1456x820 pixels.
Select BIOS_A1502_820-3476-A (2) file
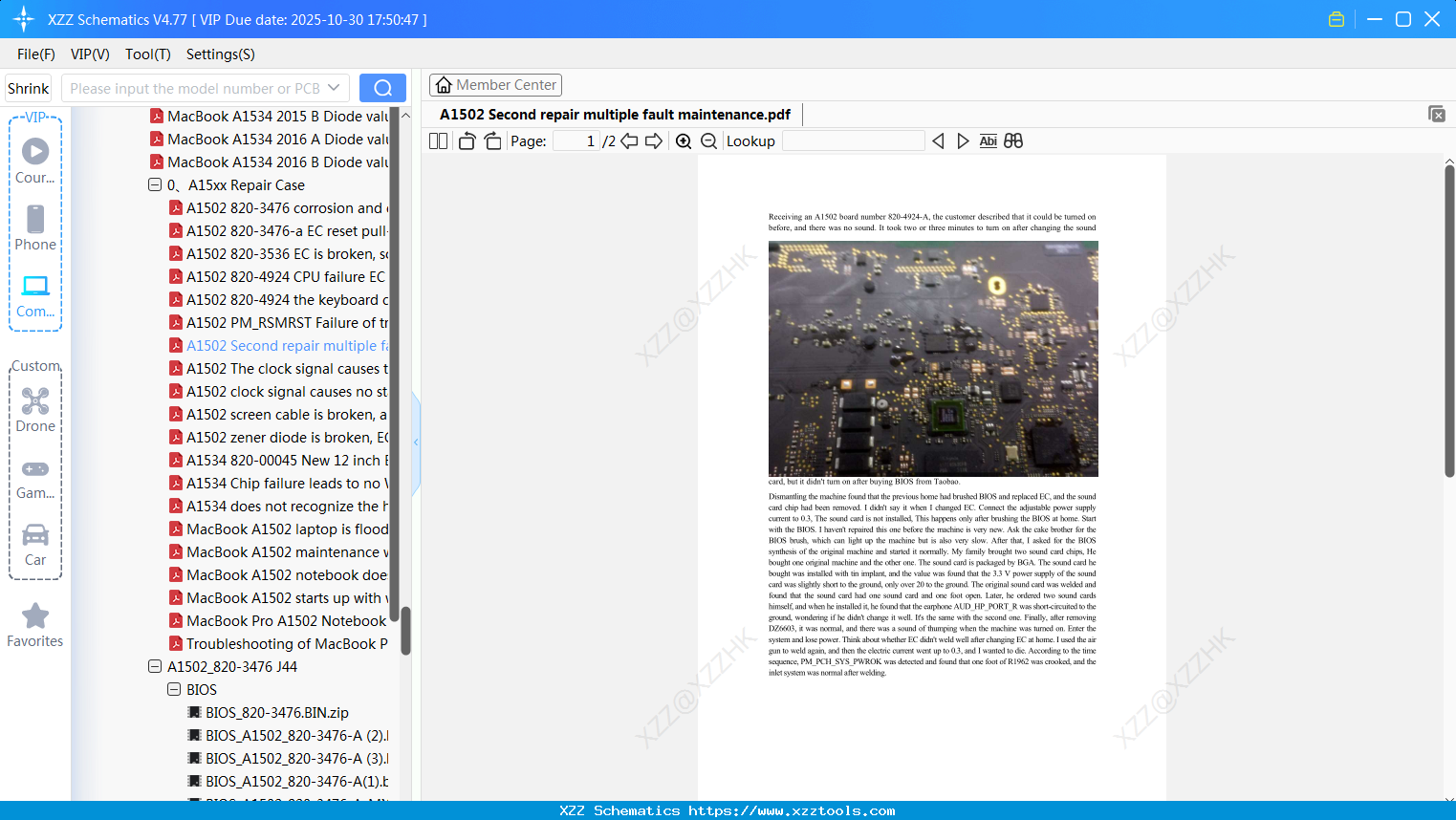point(289,736)
